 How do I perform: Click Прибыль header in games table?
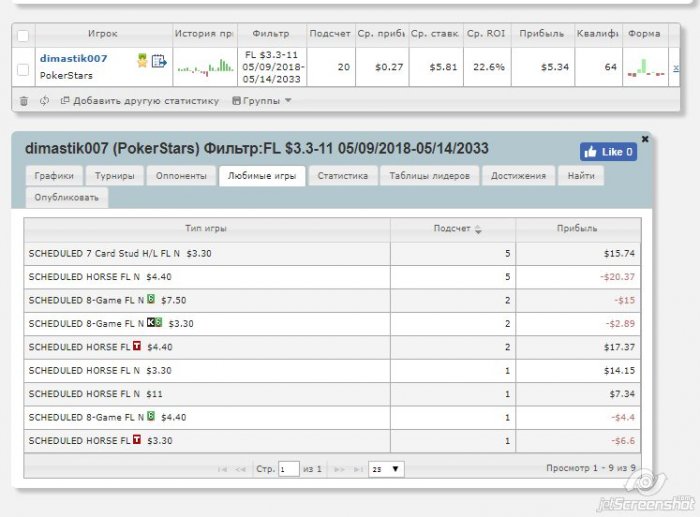[x=577, y=229]
